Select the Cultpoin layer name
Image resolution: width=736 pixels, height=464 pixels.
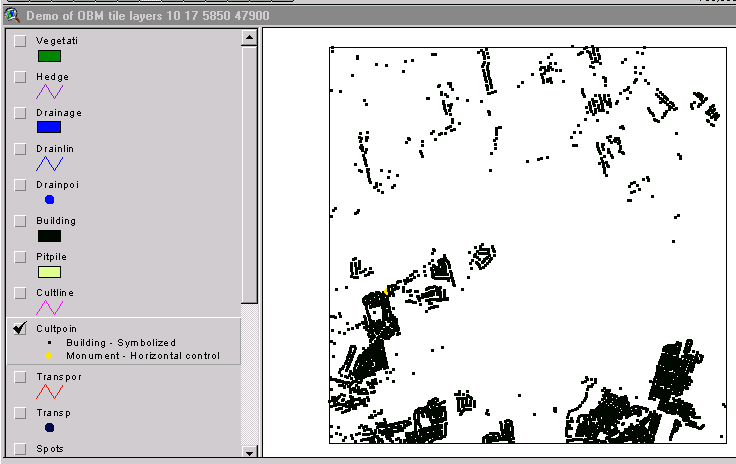[56, 329]
